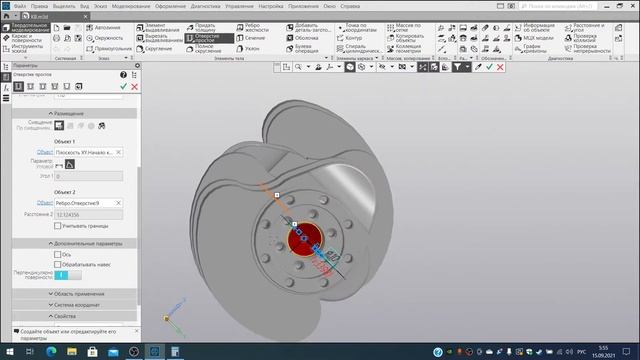Open the Файл menu
This screenshot has height=360, width=640.
click(20, 6)
